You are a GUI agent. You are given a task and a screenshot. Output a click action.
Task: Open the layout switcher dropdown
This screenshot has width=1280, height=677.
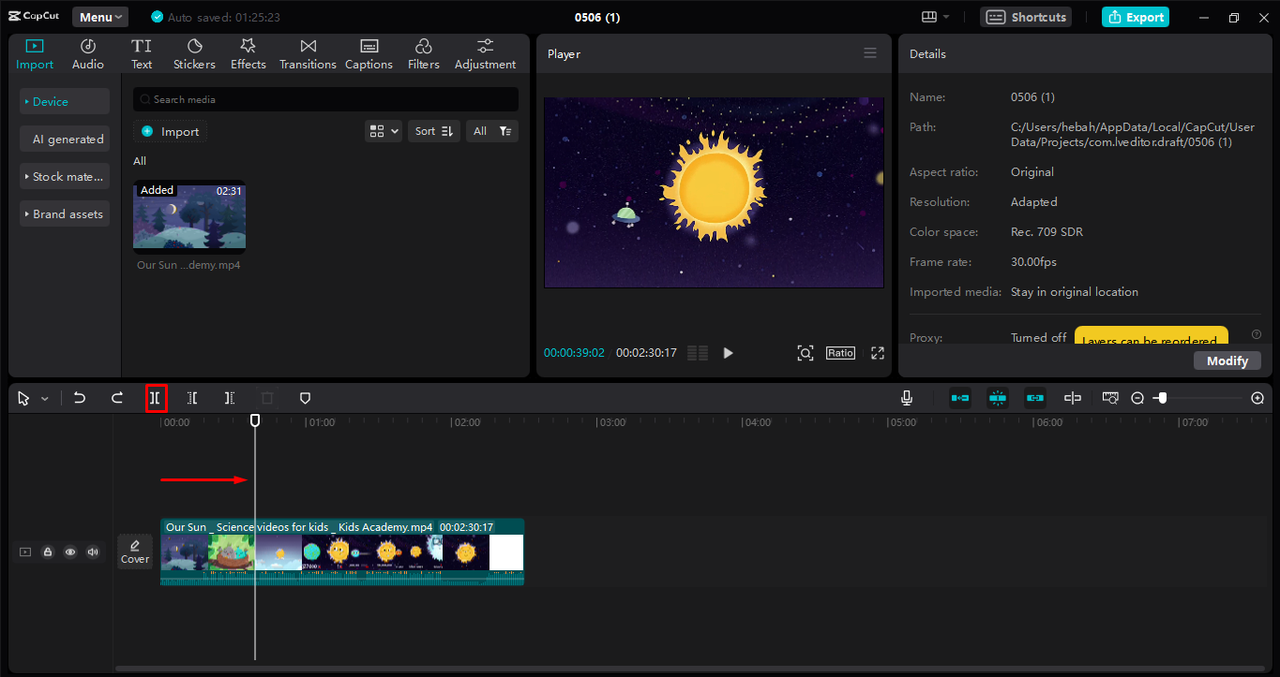936,17
